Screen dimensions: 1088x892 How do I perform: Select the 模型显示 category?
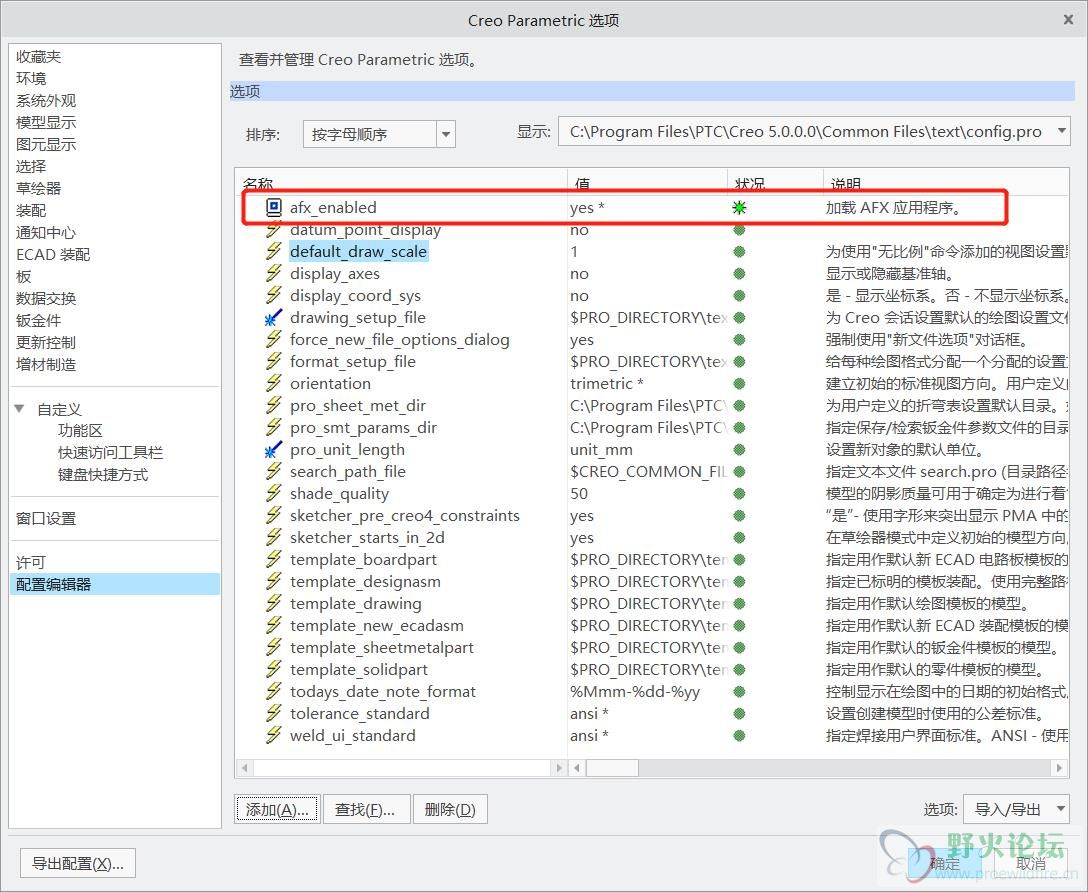pyautogui.click(x=46, y=123)
